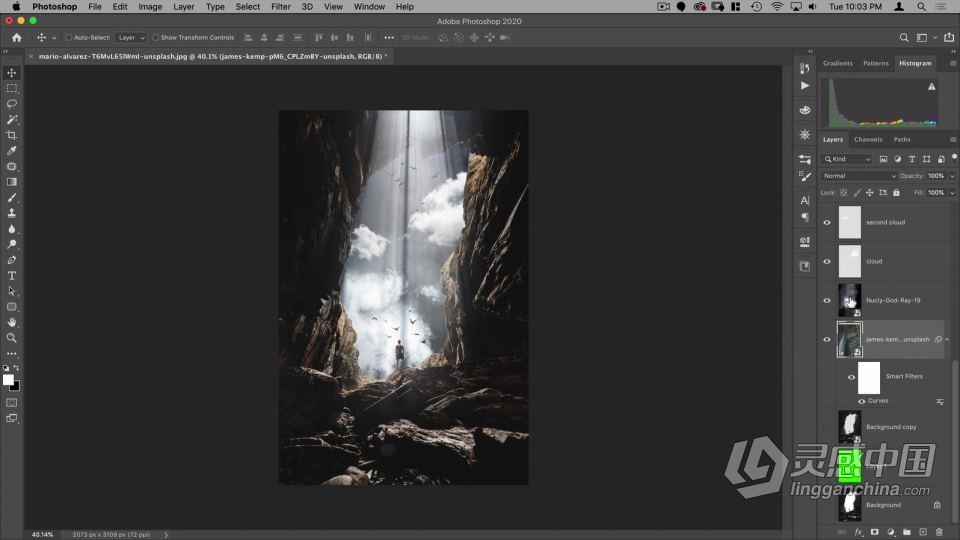Select the Crop tool

pyautogui.click(x=12, y=135)
